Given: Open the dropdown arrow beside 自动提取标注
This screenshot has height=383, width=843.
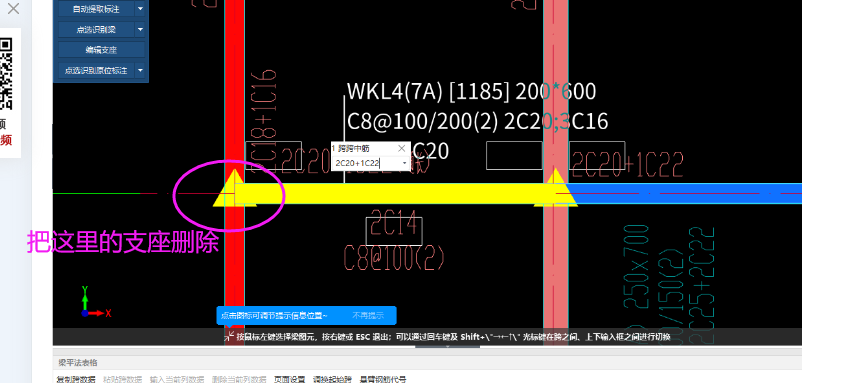Looking at the screenshot, I should click(x=140, y=9).
